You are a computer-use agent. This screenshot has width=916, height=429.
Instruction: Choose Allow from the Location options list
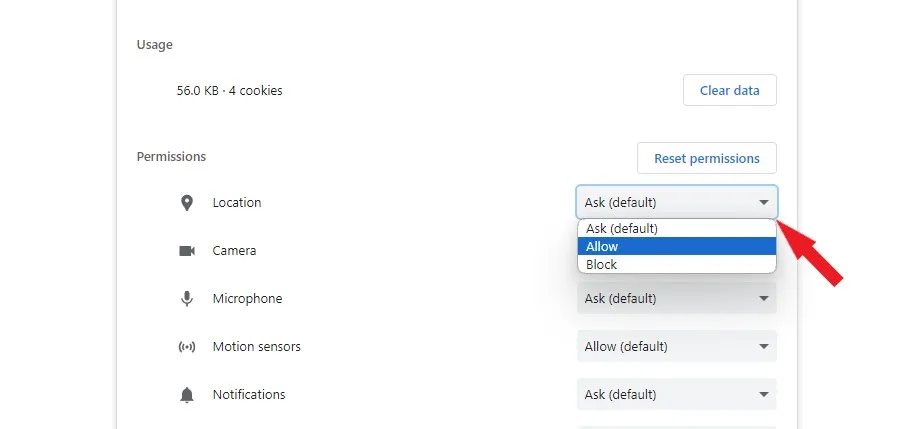pyautogui.click(x=676, y=246)
